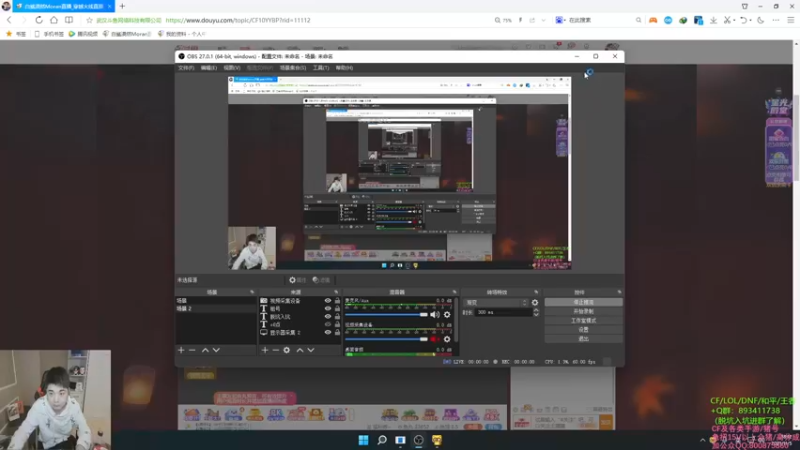
Task: Select 显示器采集 2 in the sources list
Action: coord(285,332)
